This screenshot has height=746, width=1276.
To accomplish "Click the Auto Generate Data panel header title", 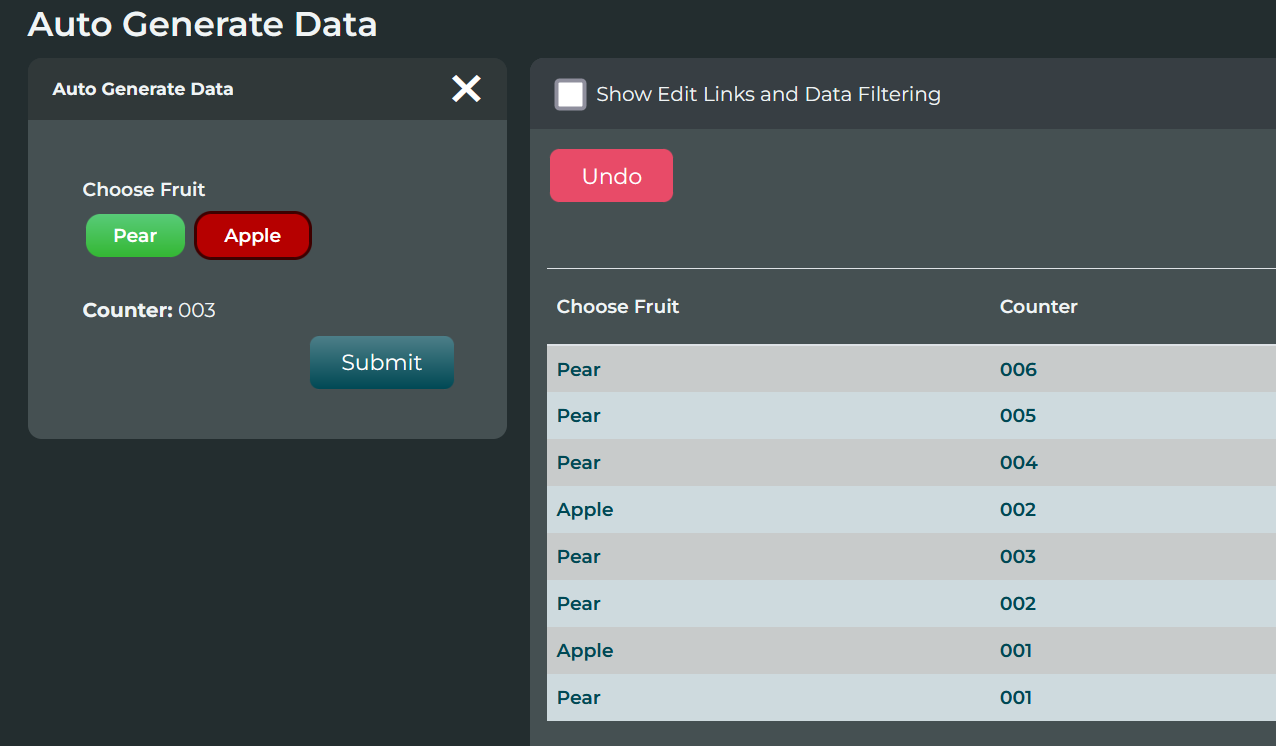I will click(143, 89).
